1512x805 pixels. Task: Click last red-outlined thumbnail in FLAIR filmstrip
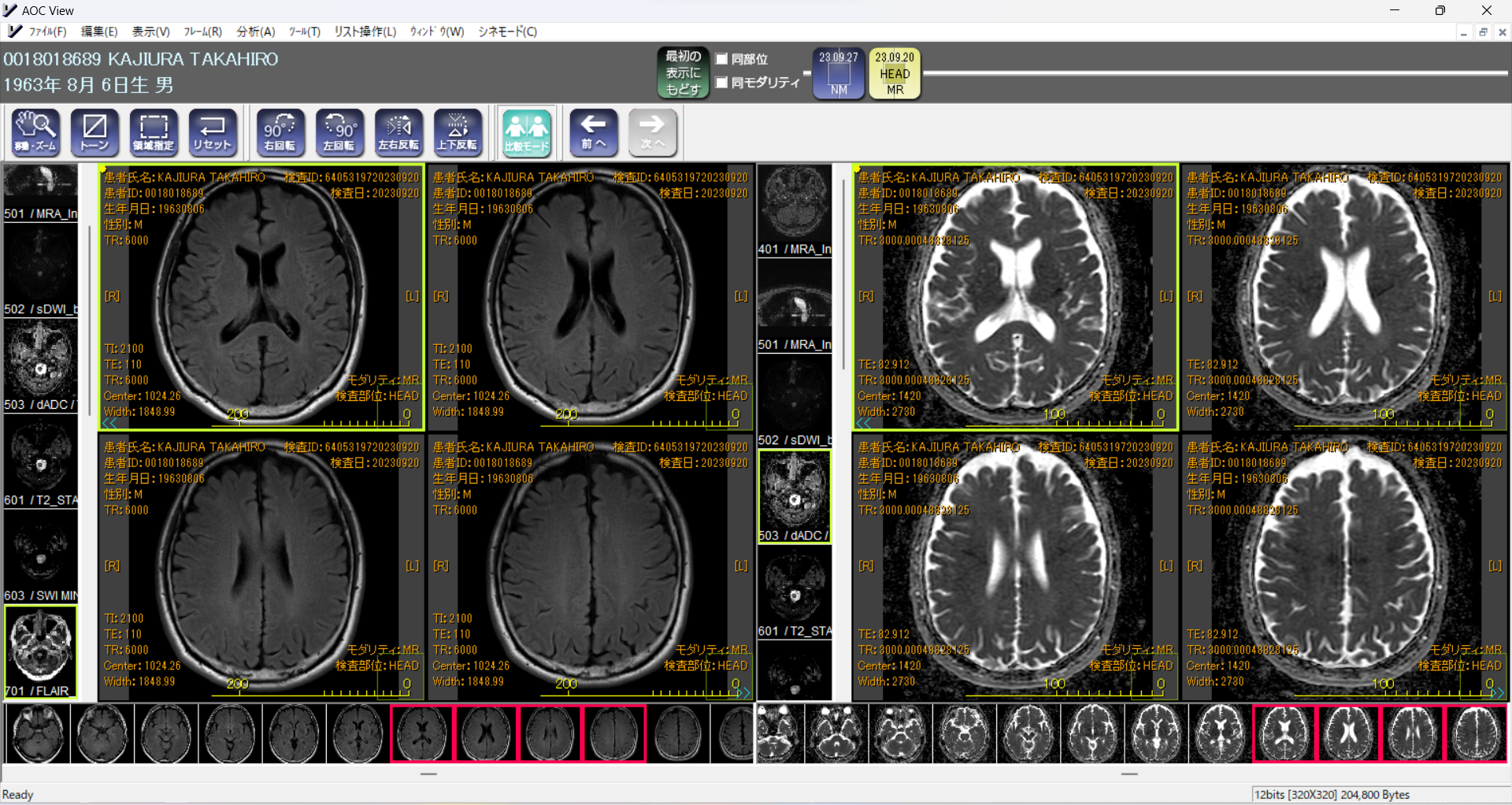[x=614, y=733]
